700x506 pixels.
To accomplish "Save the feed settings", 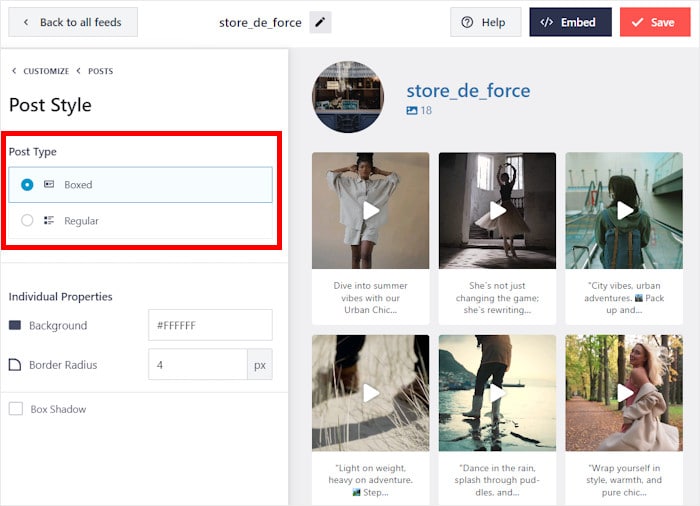I will (x=655, y=22).
